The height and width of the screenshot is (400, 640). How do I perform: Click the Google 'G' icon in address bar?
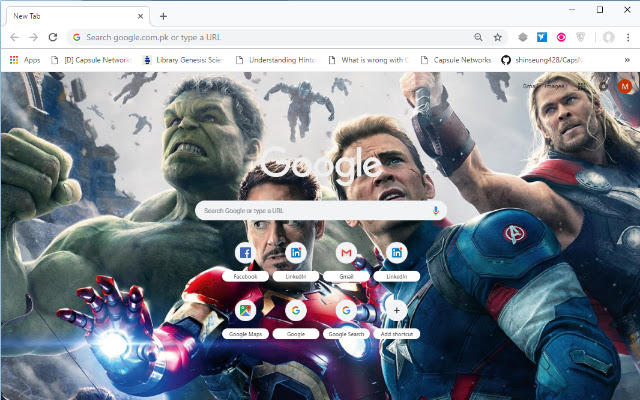pos(76,38)
